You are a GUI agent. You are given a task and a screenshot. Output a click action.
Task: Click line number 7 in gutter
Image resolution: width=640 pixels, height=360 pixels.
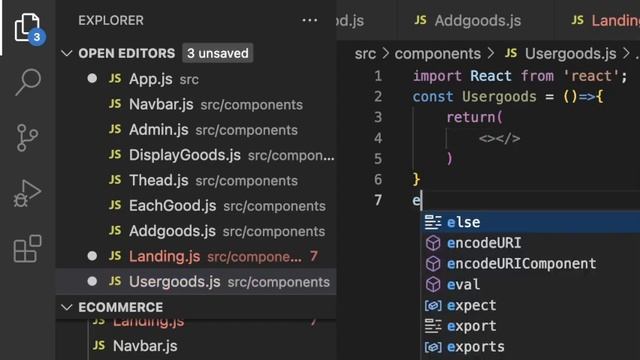point(378,200)
